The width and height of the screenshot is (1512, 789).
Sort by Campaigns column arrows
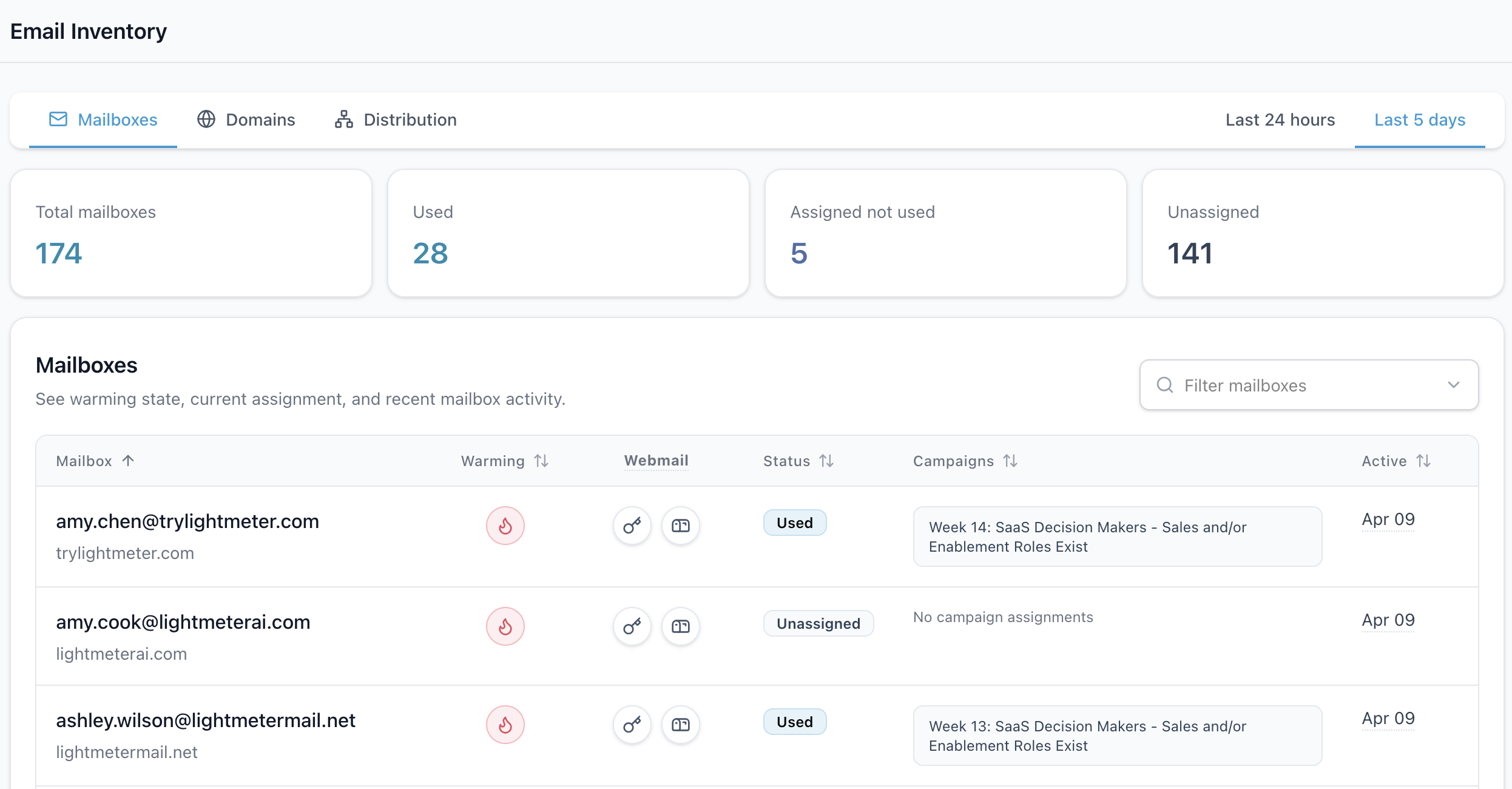[1010, 461]
